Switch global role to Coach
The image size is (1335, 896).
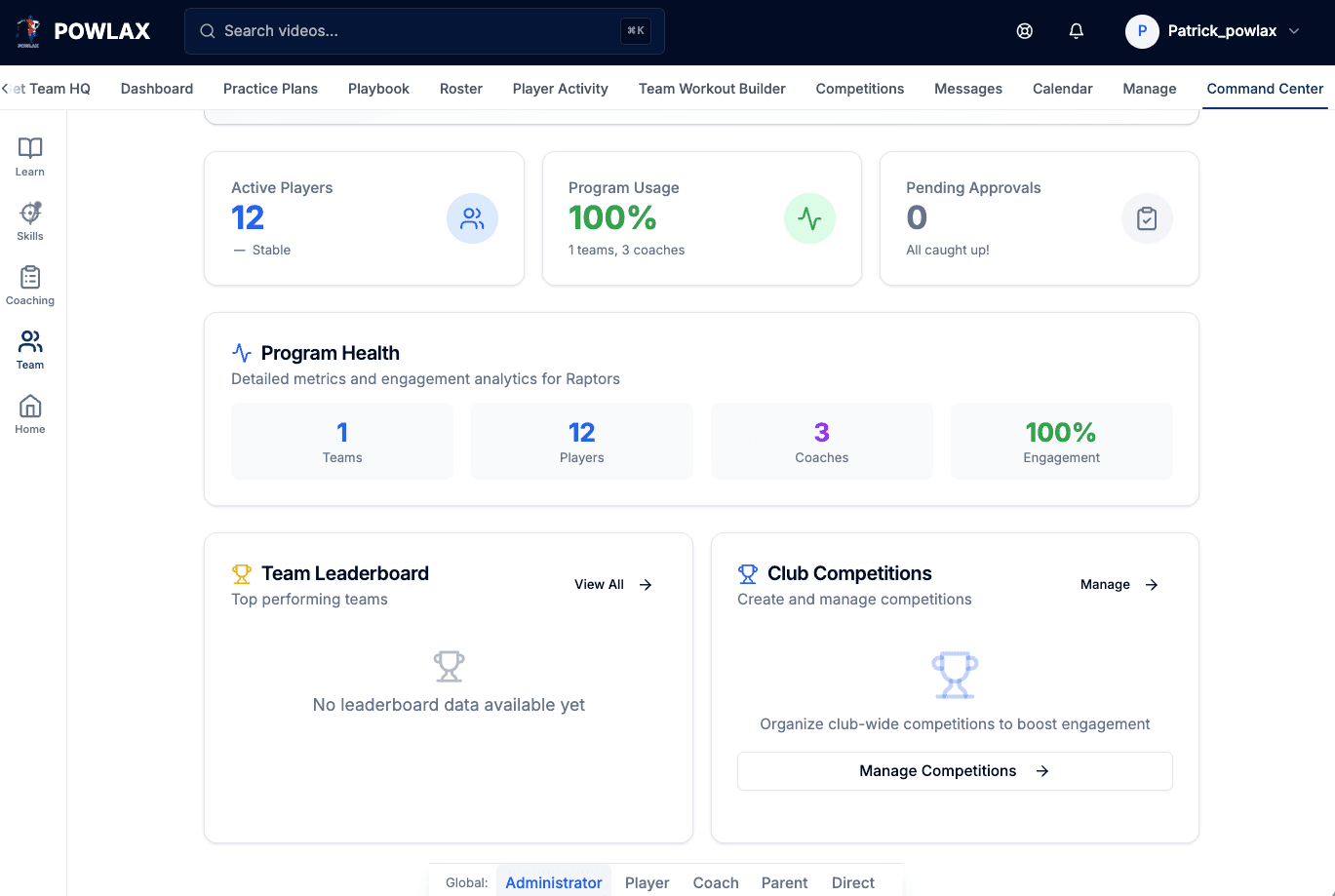click(716, 882)
